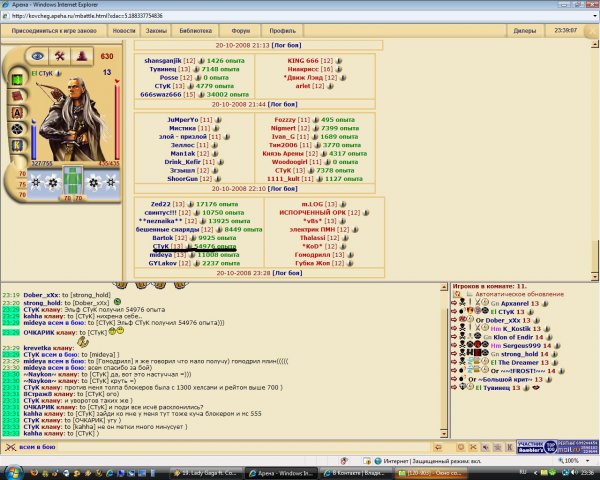Select mideya in the 23:30 всем спасибо message
Viewport: 600px width, 480px height.
coord(35,368)
